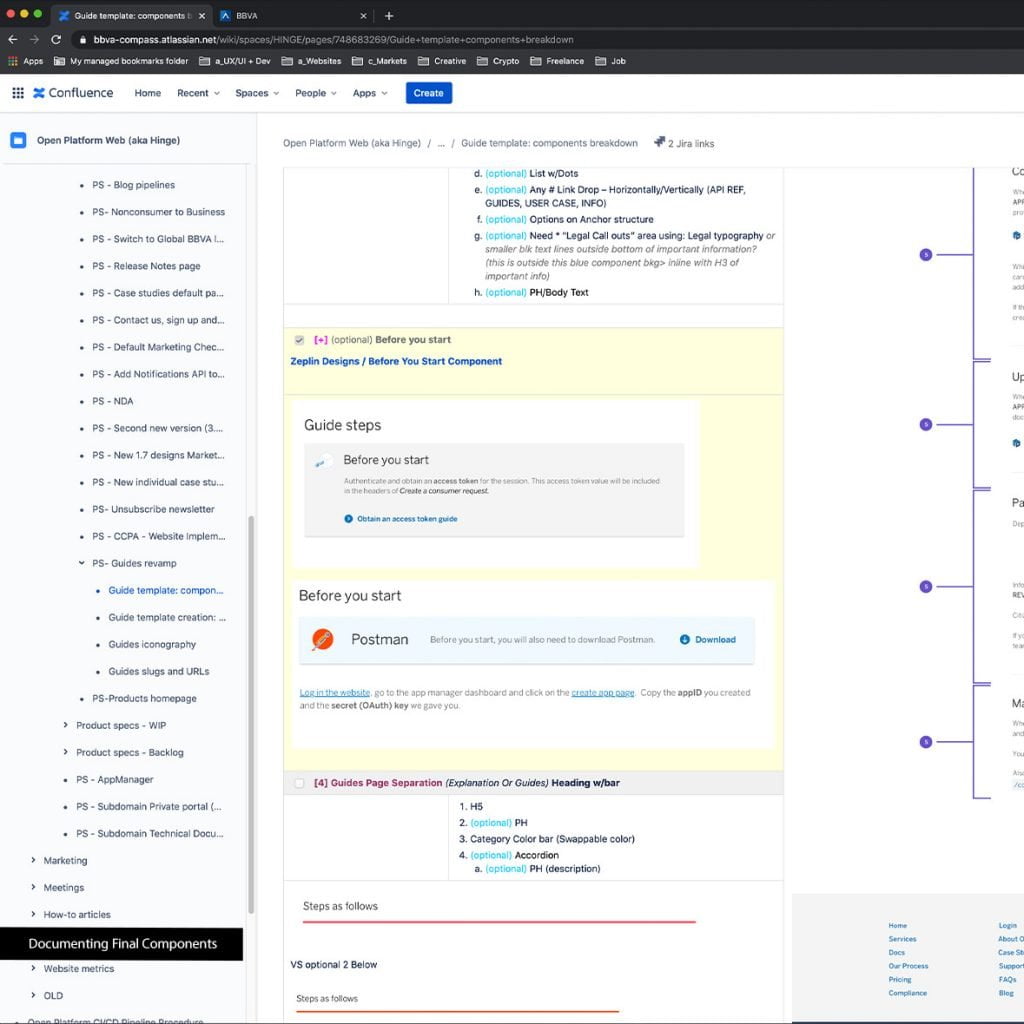Viewport: 1024px width, 1024px height.
Task: Open the Confluence app switcher grid
Action: click(x=18, y=93)
